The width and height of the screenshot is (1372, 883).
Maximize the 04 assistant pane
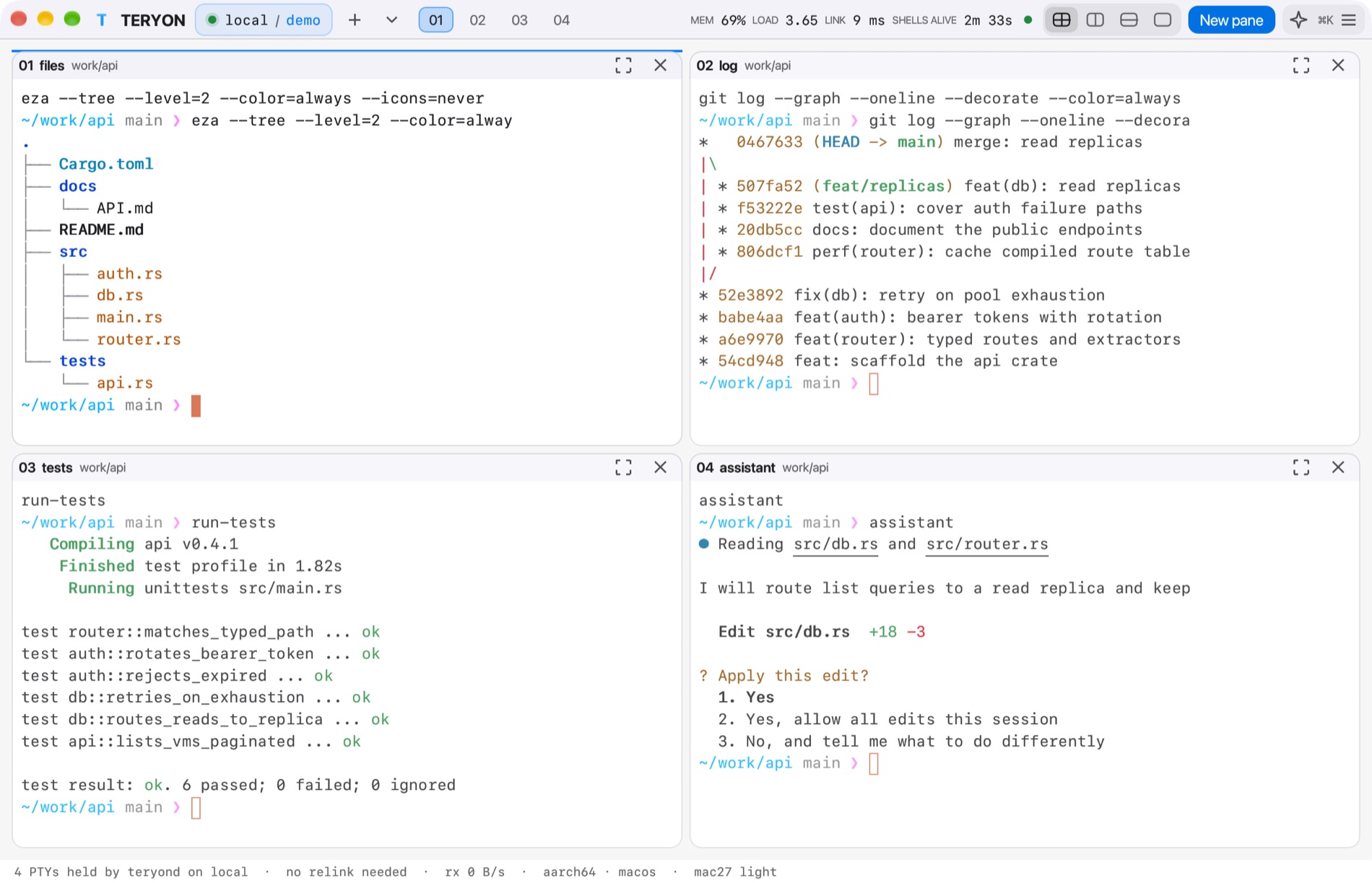[1301, 468]
